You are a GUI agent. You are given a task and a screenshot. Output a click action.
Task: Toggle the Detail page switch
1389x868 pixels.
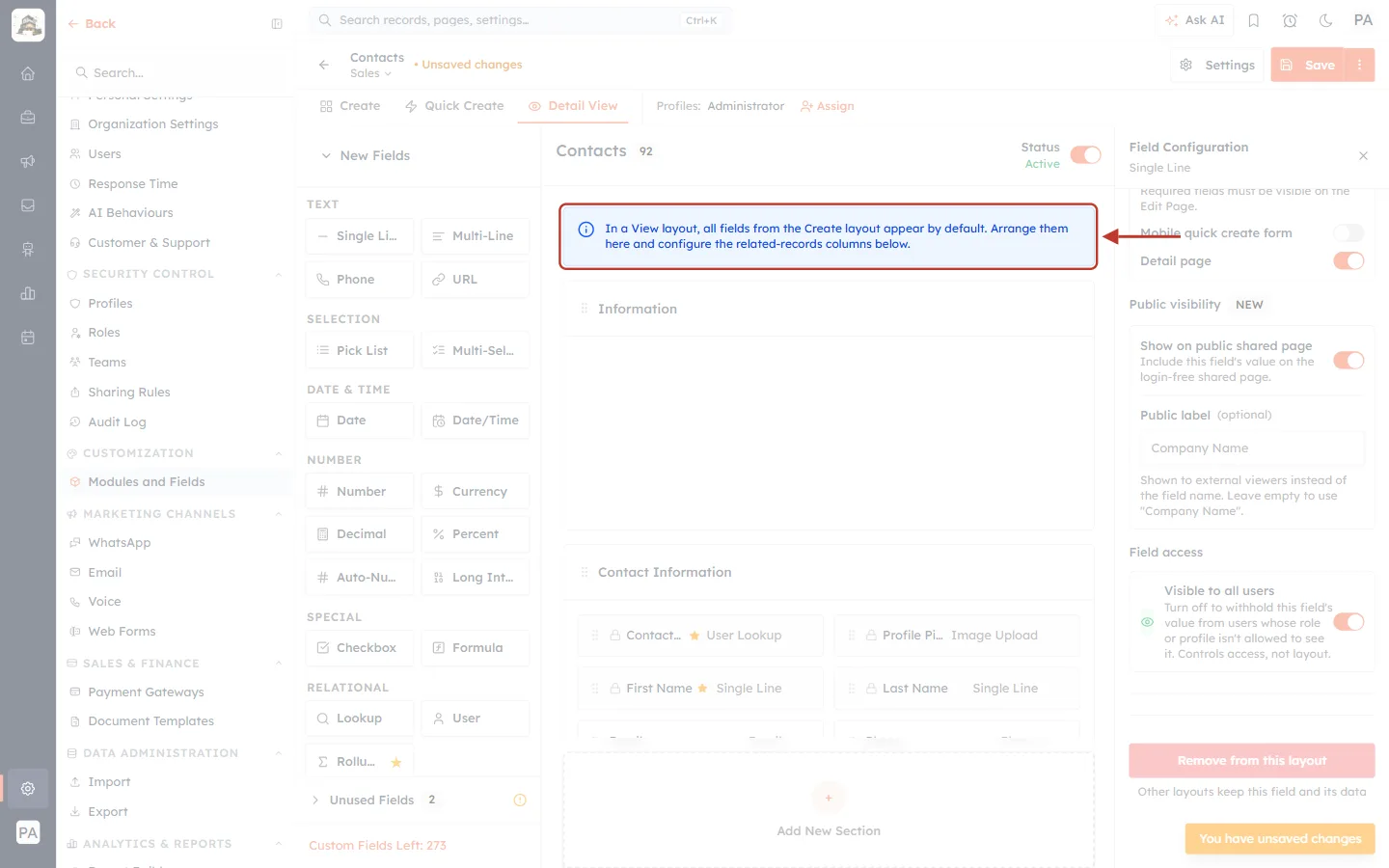(x=1348, y=260)
